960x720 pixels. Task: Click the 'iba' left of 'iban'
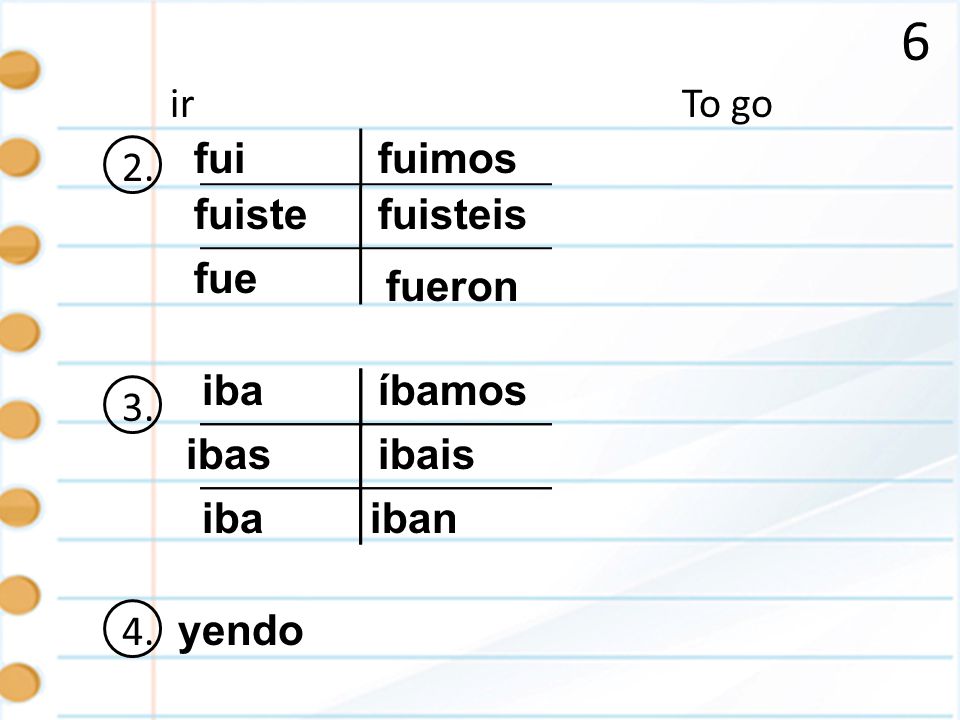233,519
